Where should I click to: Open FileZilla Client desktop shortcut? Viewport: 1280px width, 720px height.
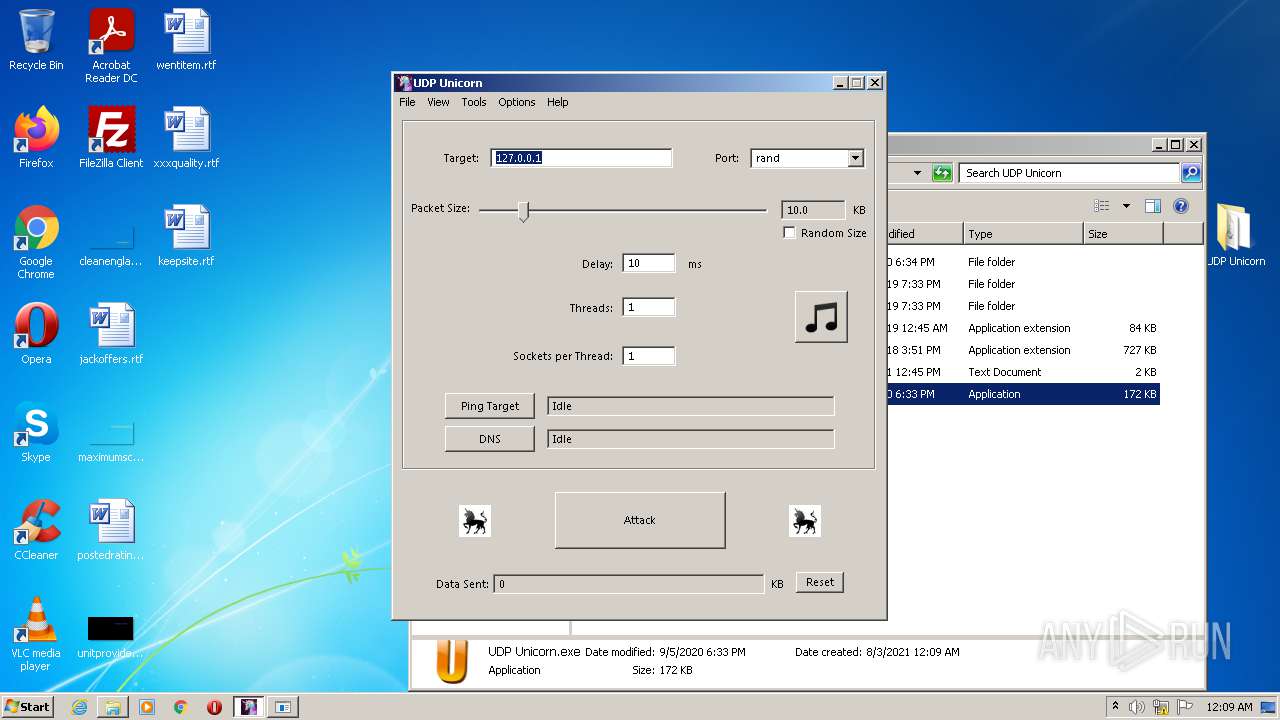(x=111, y=138)
